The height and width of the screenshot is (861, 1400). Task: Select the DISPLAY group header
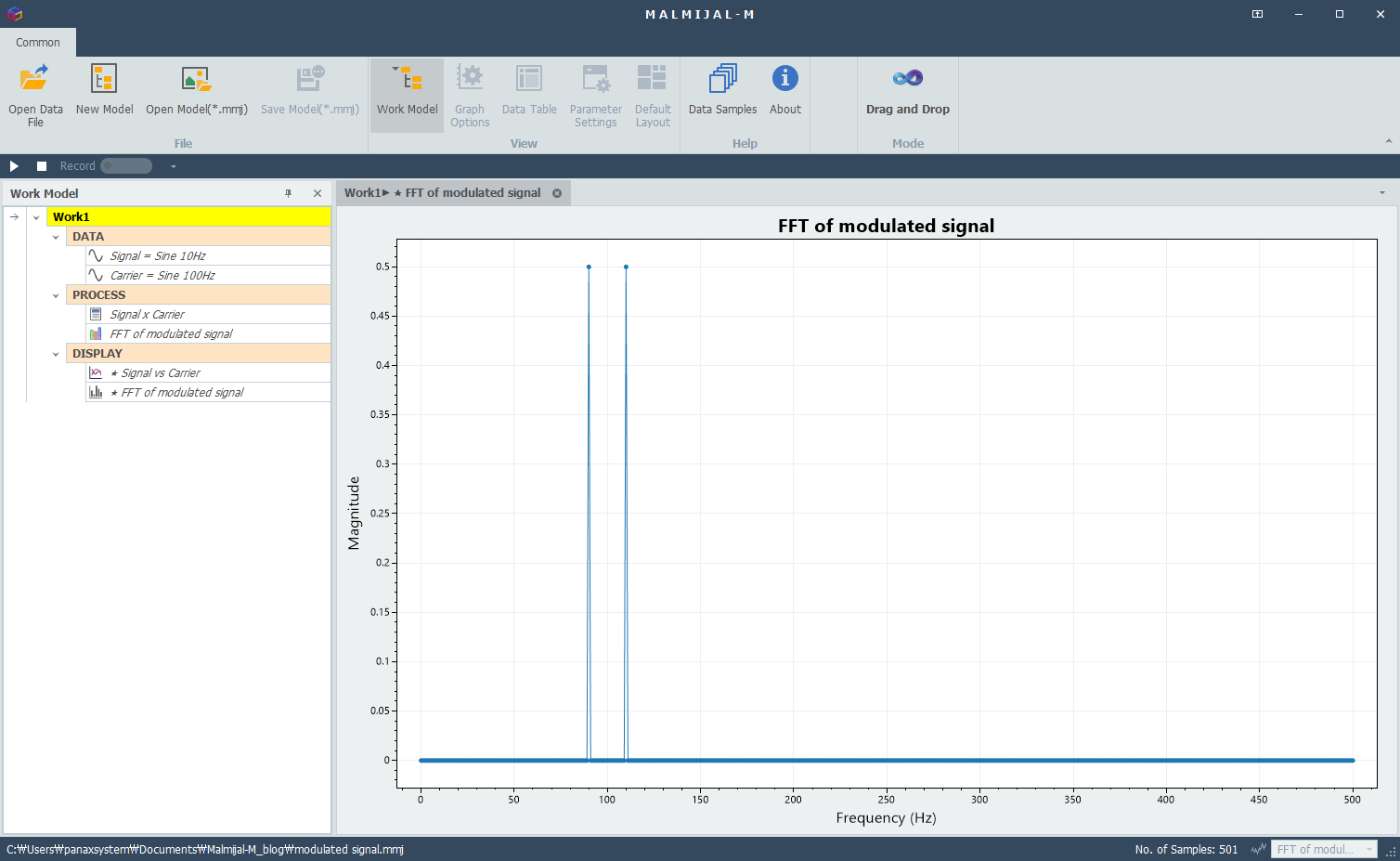[199, 353]
